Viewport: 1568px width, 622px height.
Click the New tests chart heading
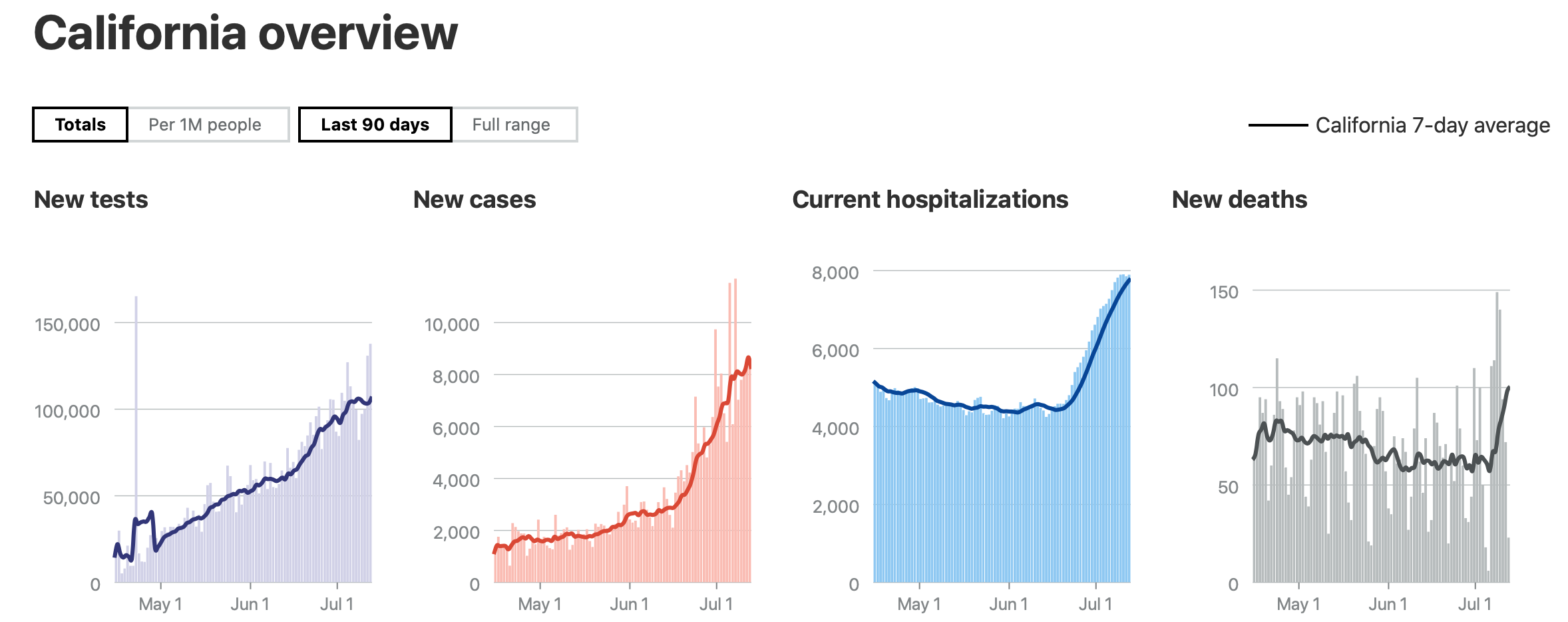91,200
